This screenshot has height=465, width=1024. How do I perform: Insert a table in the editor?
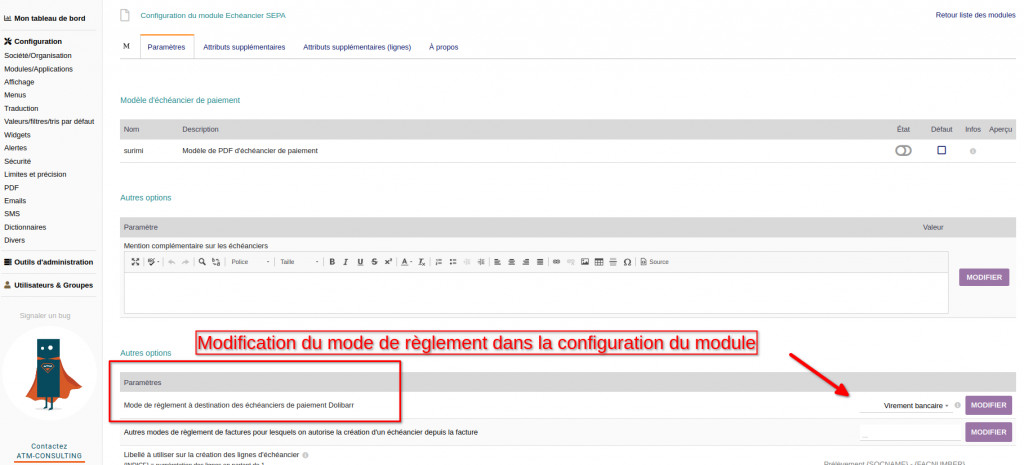tap(599, 262)
